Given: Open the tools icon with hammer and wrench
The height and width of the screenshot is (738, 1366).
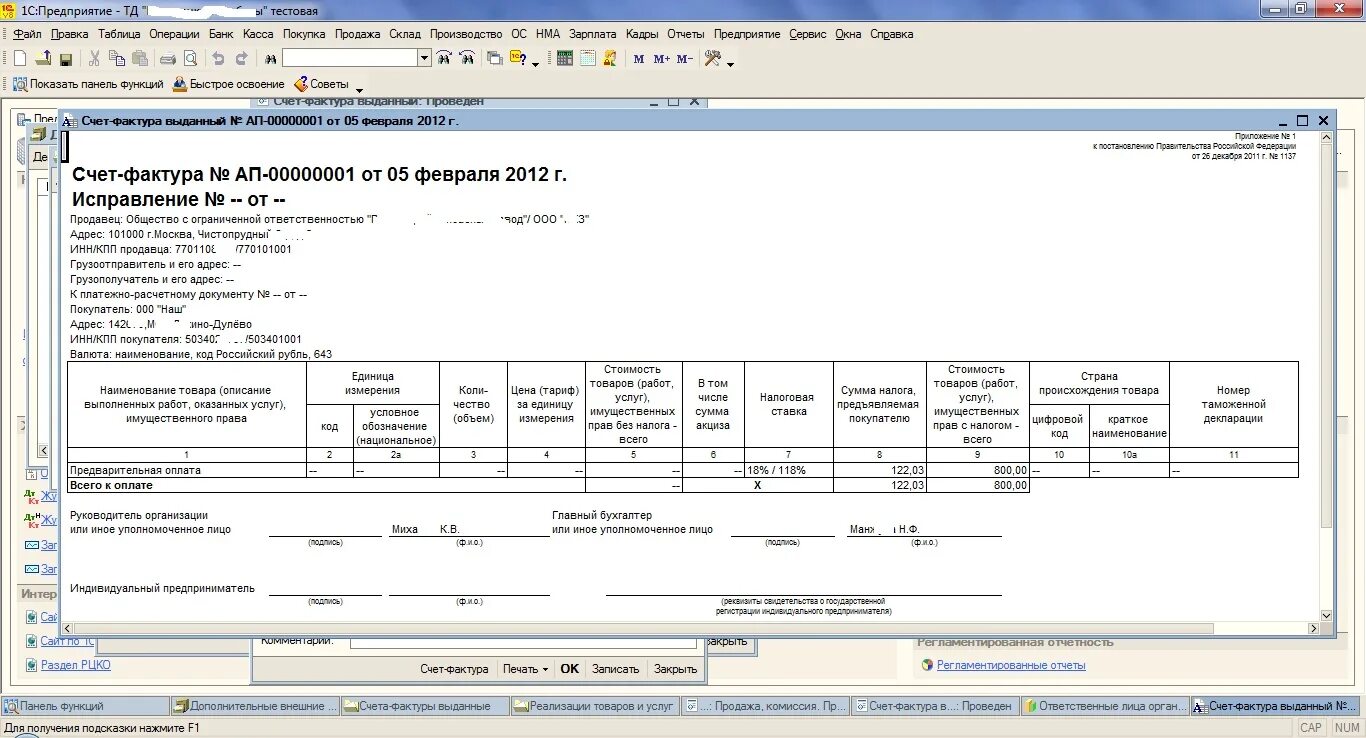Looking at the screenshot, I should tap(713, 59).
